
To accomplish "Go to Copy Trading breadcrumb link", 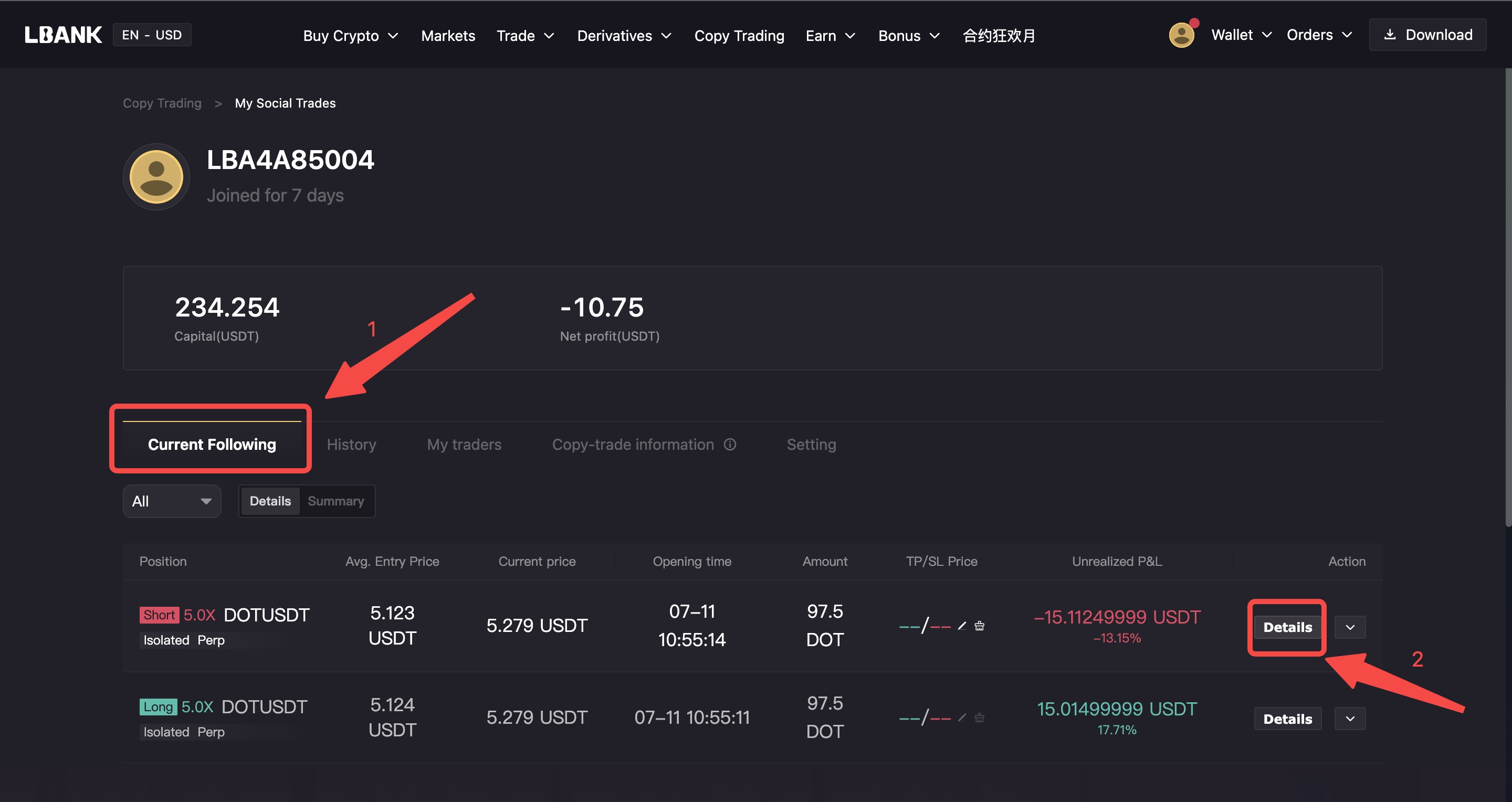I will pos(162,103).
